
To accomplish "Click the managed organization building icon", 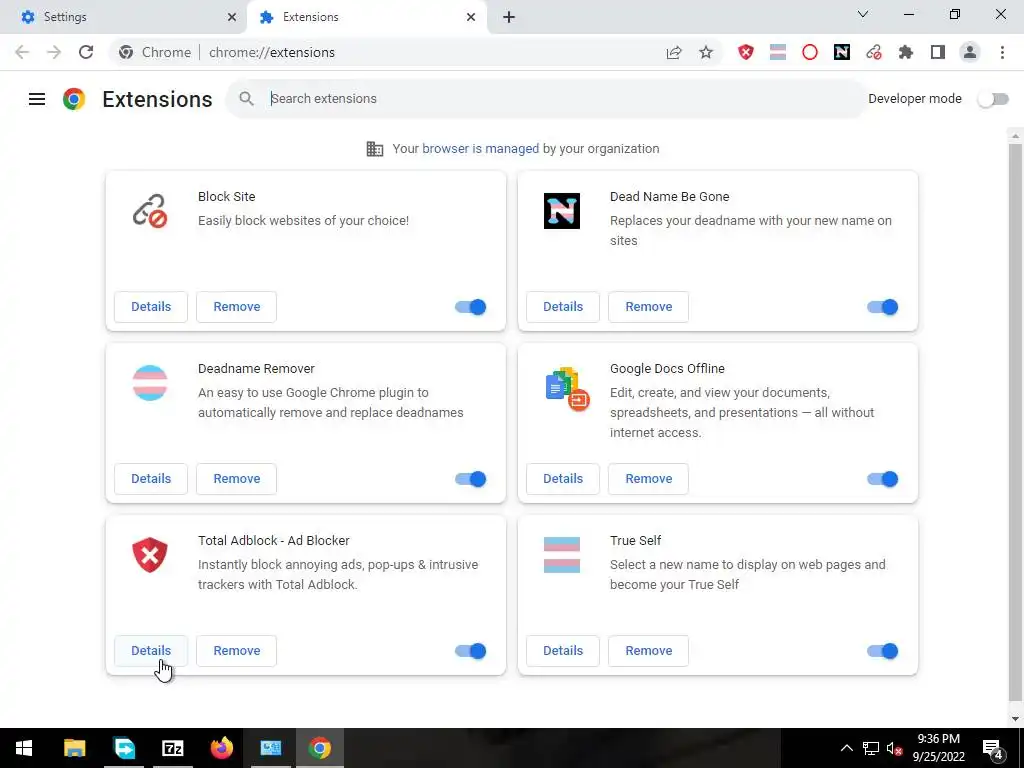I will pos(375,149).
